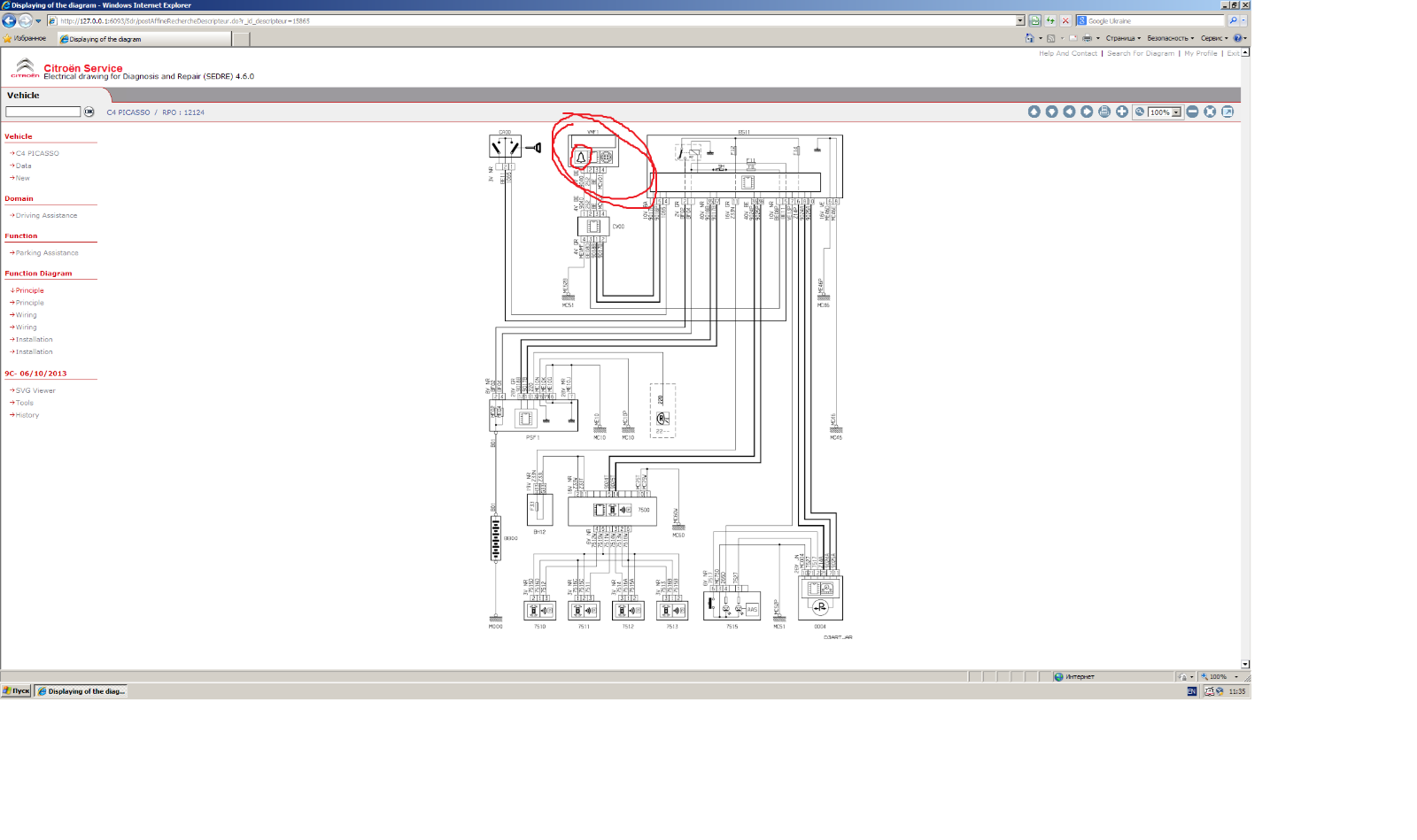This screenshot has width=1417, height=840.
Task: Click the OK button beside vehicle field
Action: (x=89, y=112)
